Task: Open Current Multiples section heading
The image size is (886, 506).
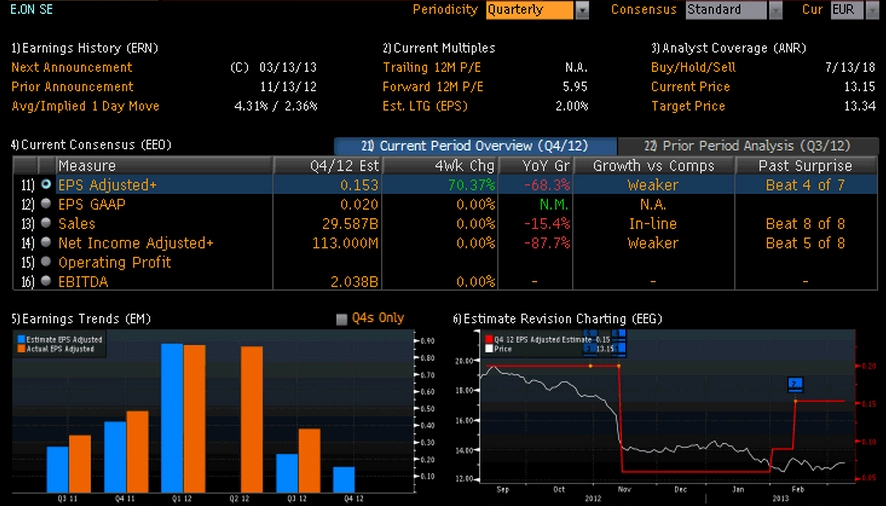Action: 439,48
